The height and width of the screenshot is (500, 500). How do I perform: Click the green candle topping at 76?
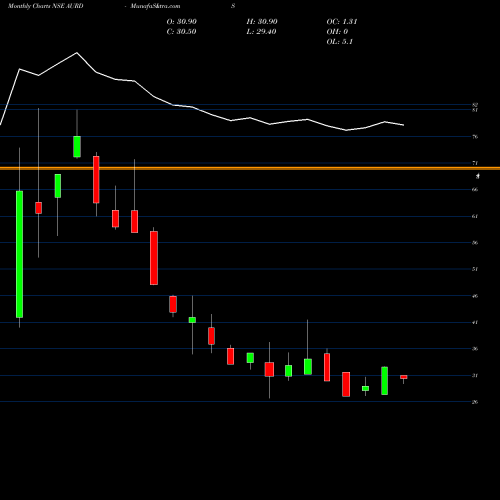click(77, 146)
